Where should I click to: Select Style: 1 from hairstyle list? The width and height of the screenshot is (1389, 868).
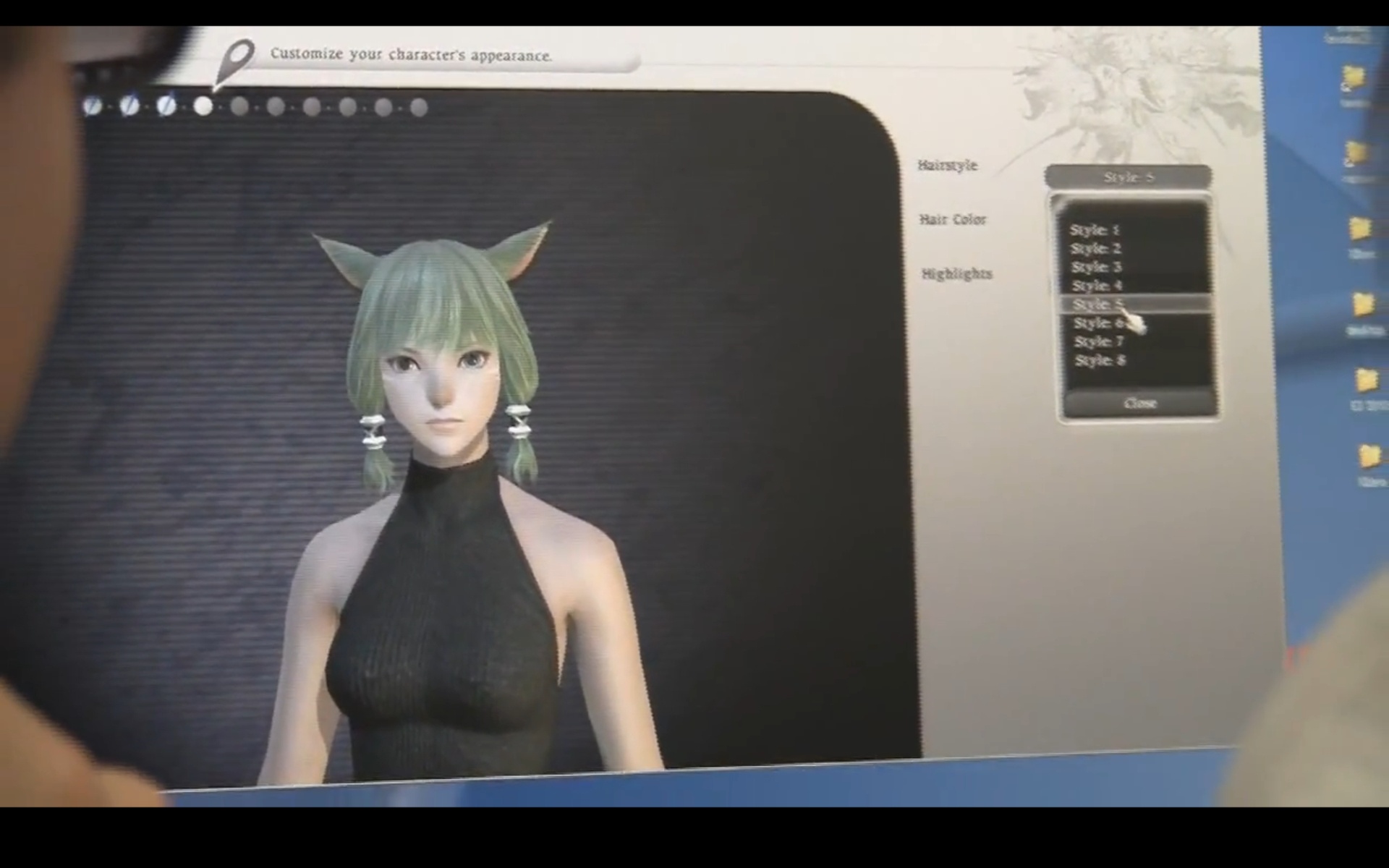[1095, 230]
